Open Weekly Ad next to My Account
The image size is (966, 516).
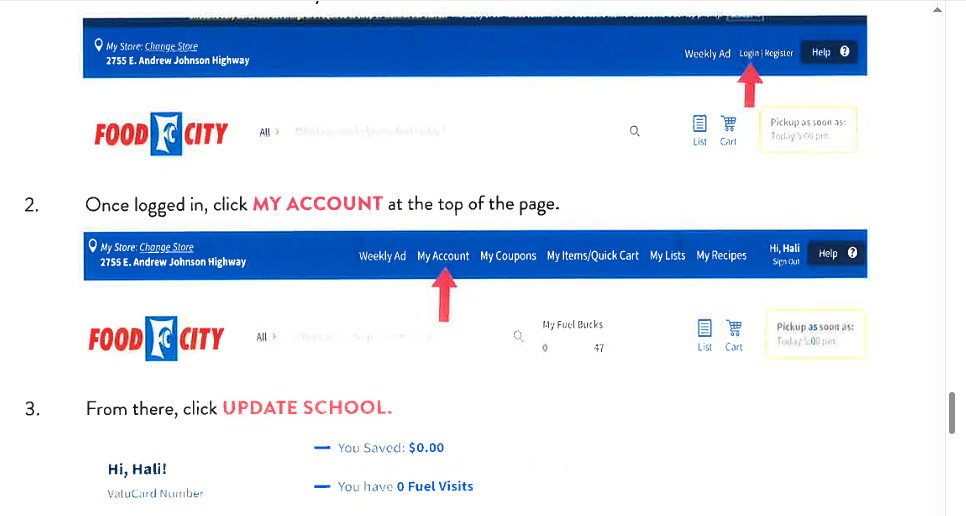(x=383, y=256)
